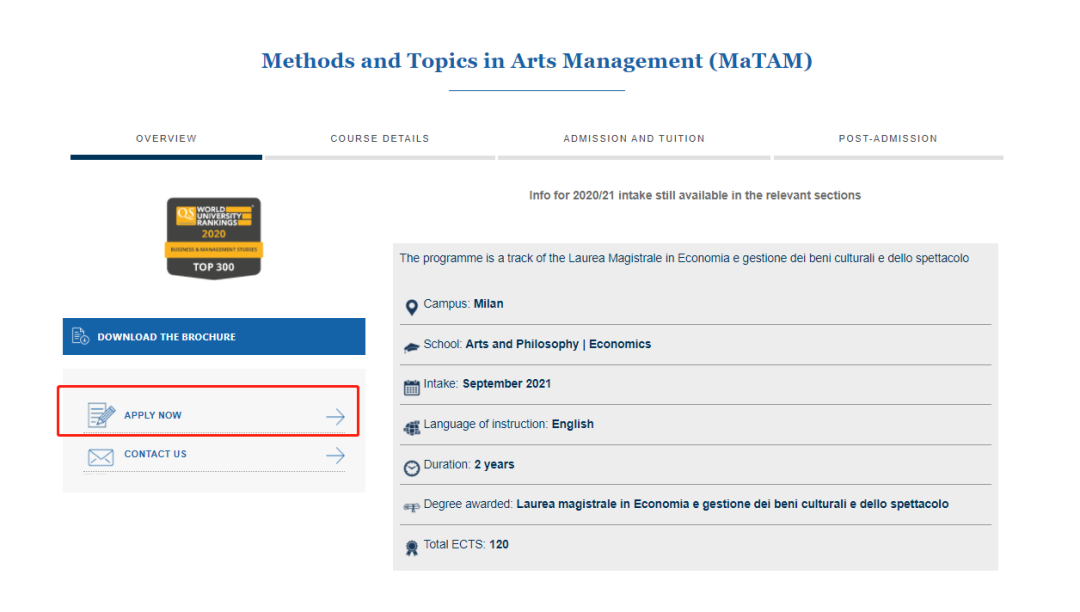Open the Overview tab
This screenshot has height=612, width=1080.
tap(166, 138)
